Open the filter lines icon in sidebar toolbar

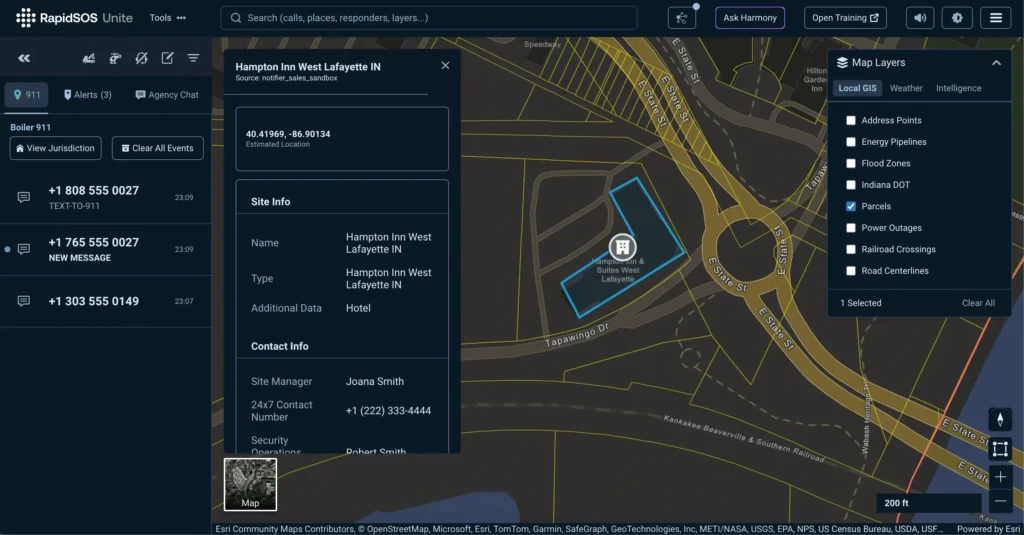click(193, 58)
